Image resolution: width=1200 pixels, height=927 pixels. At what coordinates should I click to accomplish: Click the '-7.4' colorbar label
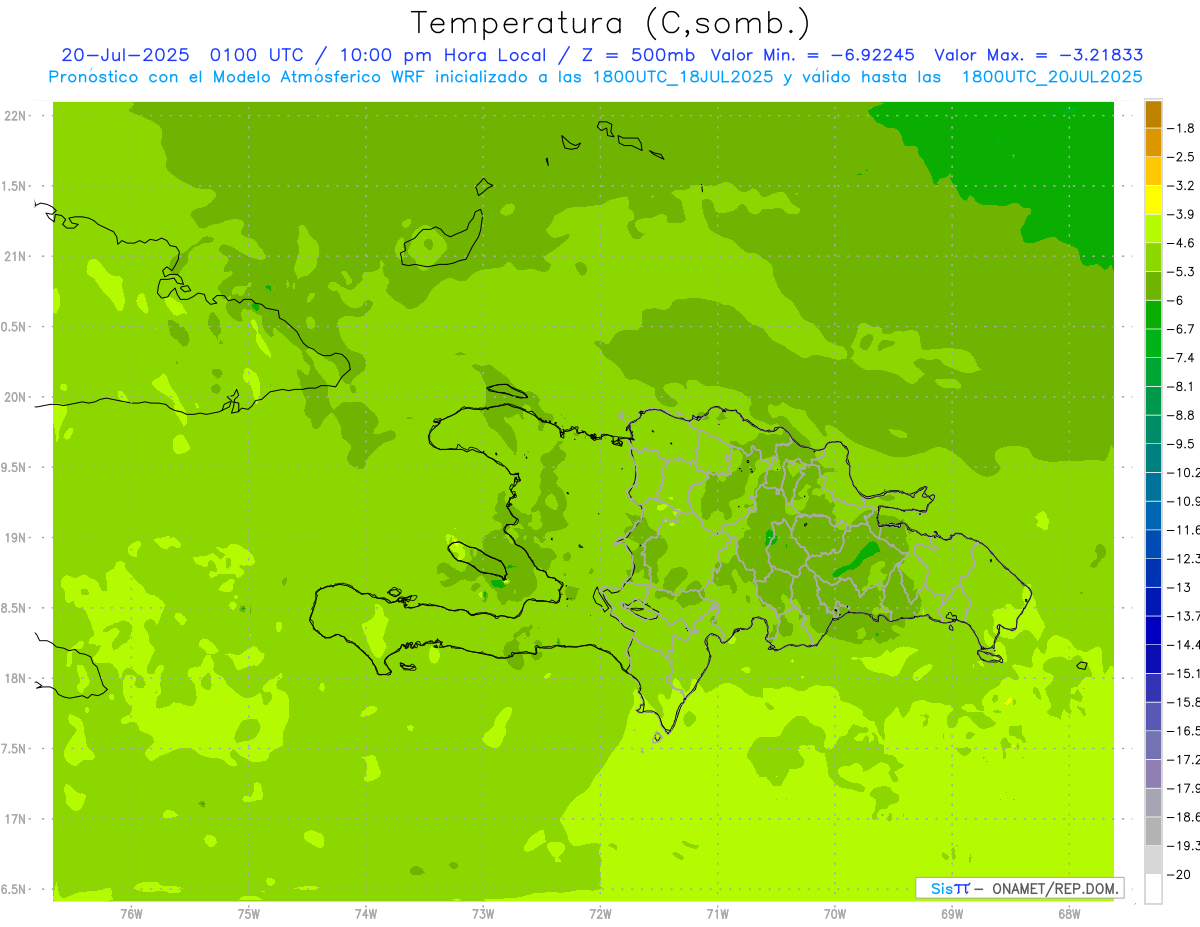[1181, 357]
